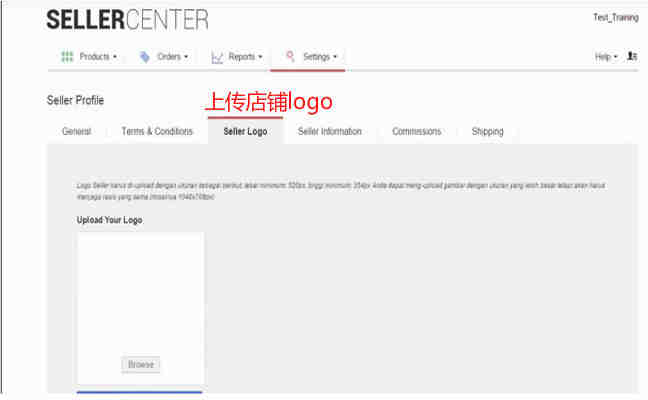Click the Orders tag icon
This screenshot has height=400, width=648.
pyautogui.click(x=145, y=57)
